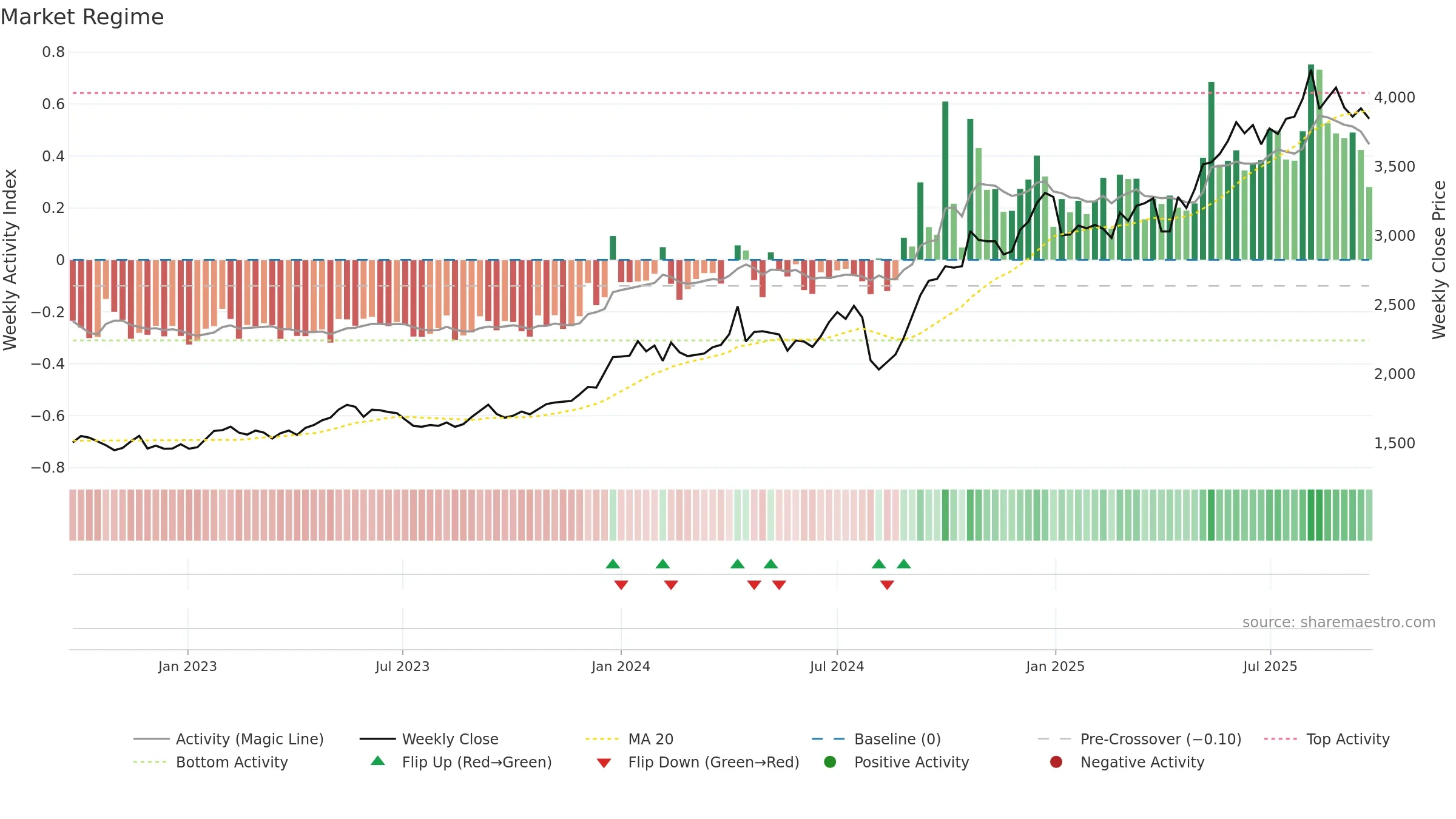Click the 1,500 price axis label
Image resolution: width=1456 pixels, height=819 pixels.
point(1394,443)
